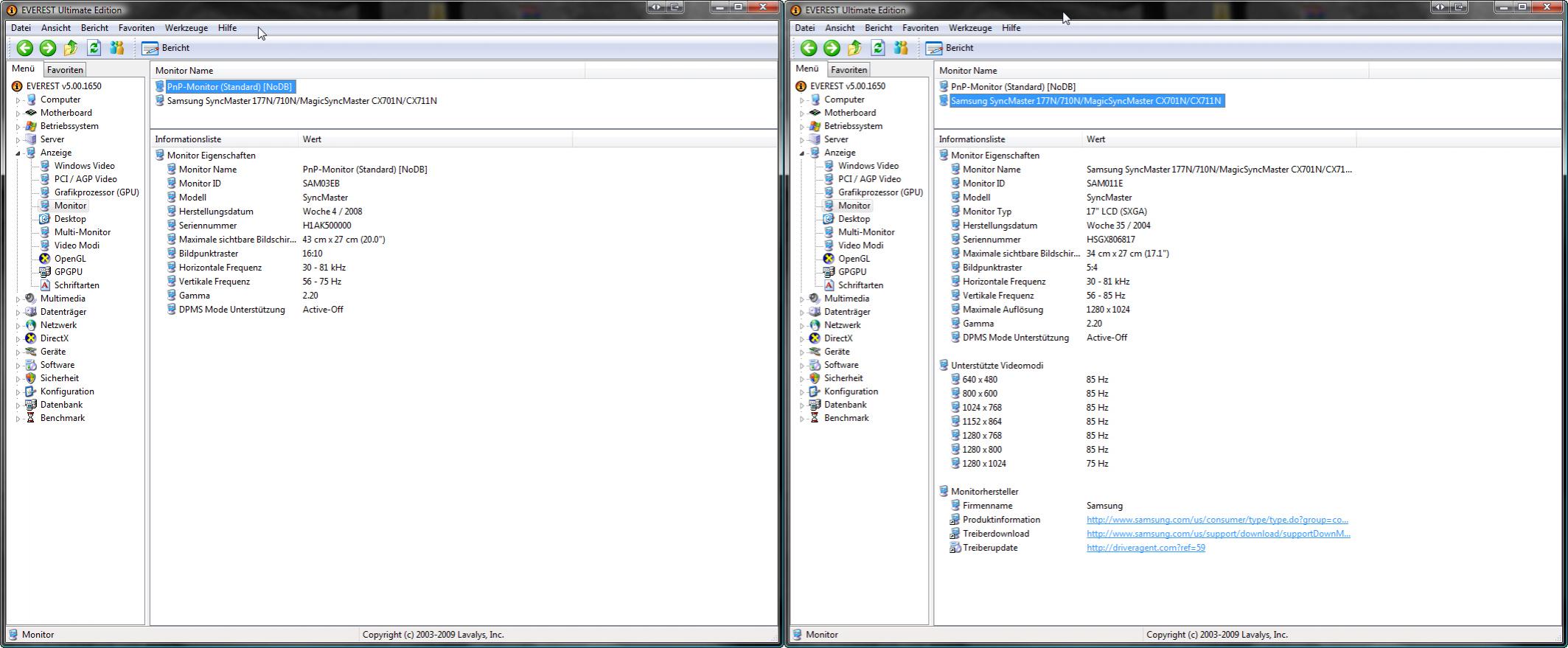The width and height of the screenshot is (1568, 648).
Task: Click Informationsliste column header in left window
Action: coord(225,139)
